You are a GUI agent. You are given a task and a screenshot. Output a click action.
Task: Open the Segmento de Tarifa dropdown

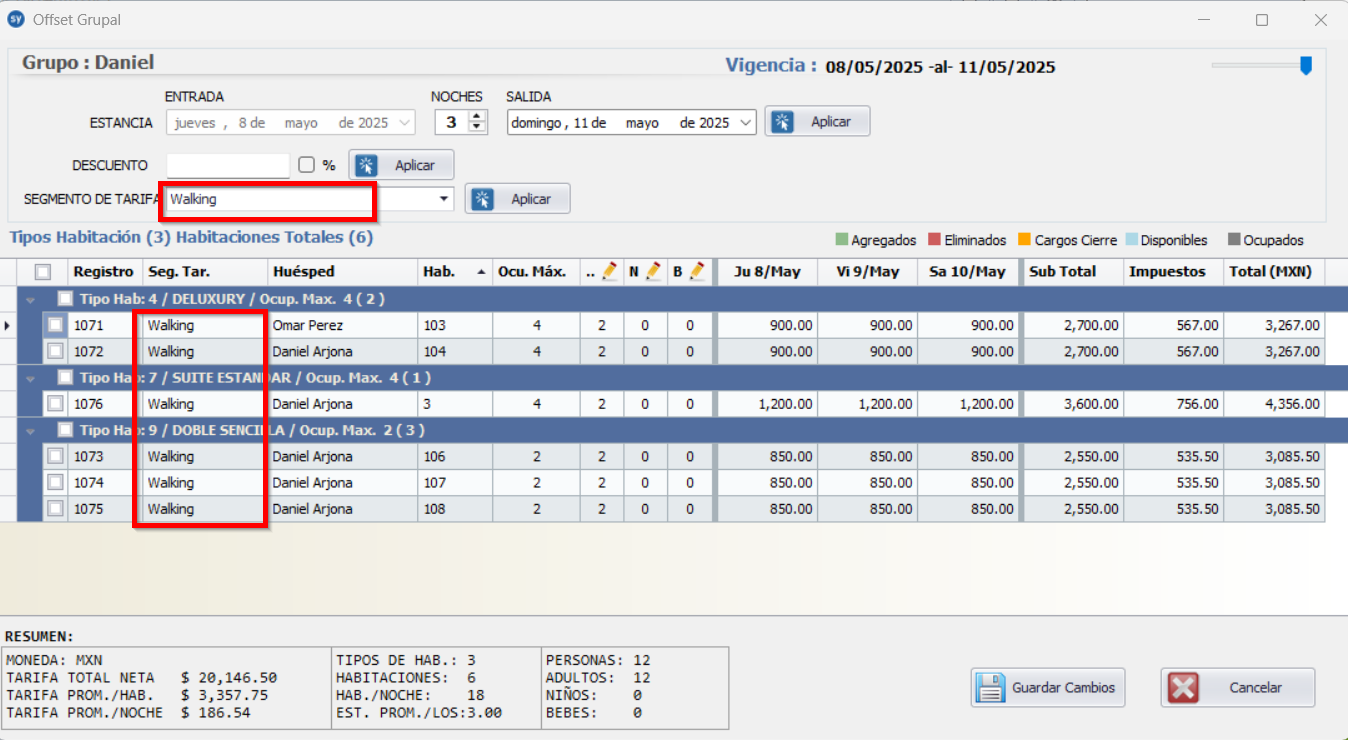[443, 199]
